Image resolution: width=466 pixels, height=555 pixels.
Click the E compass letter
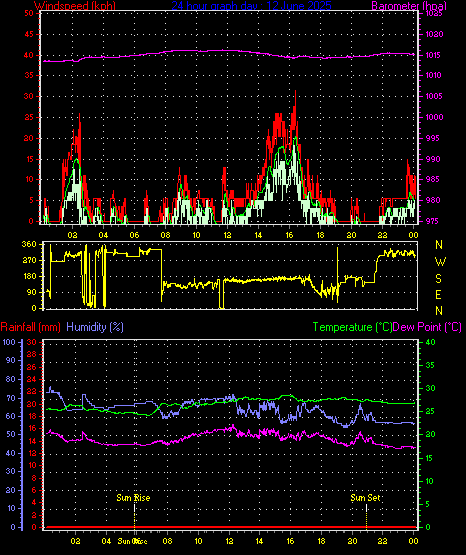438,295
